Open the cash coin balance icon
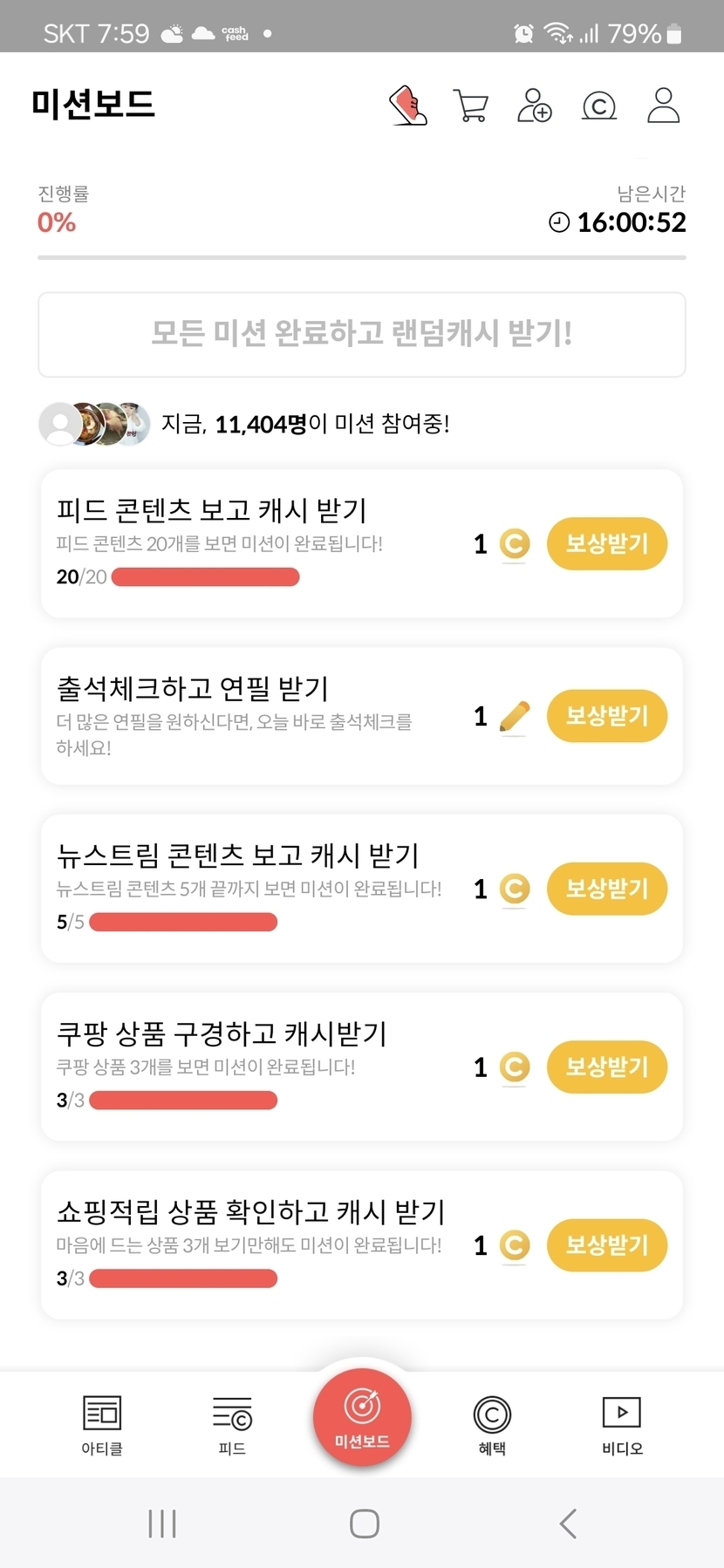This screenshot has width=724, height=1568. point(598,106)
